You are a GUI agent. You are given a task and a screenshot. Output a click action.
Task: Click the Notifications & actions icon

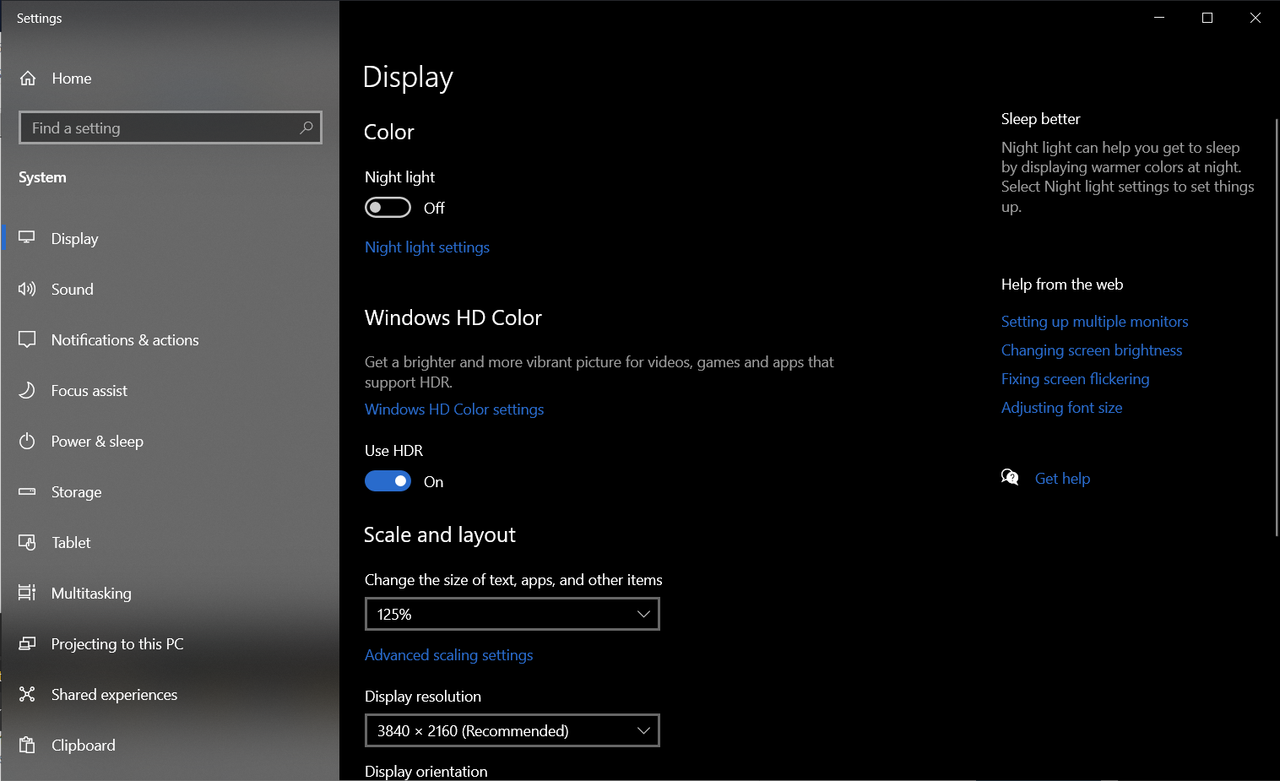pyautogui.click(x=28, y=340)
